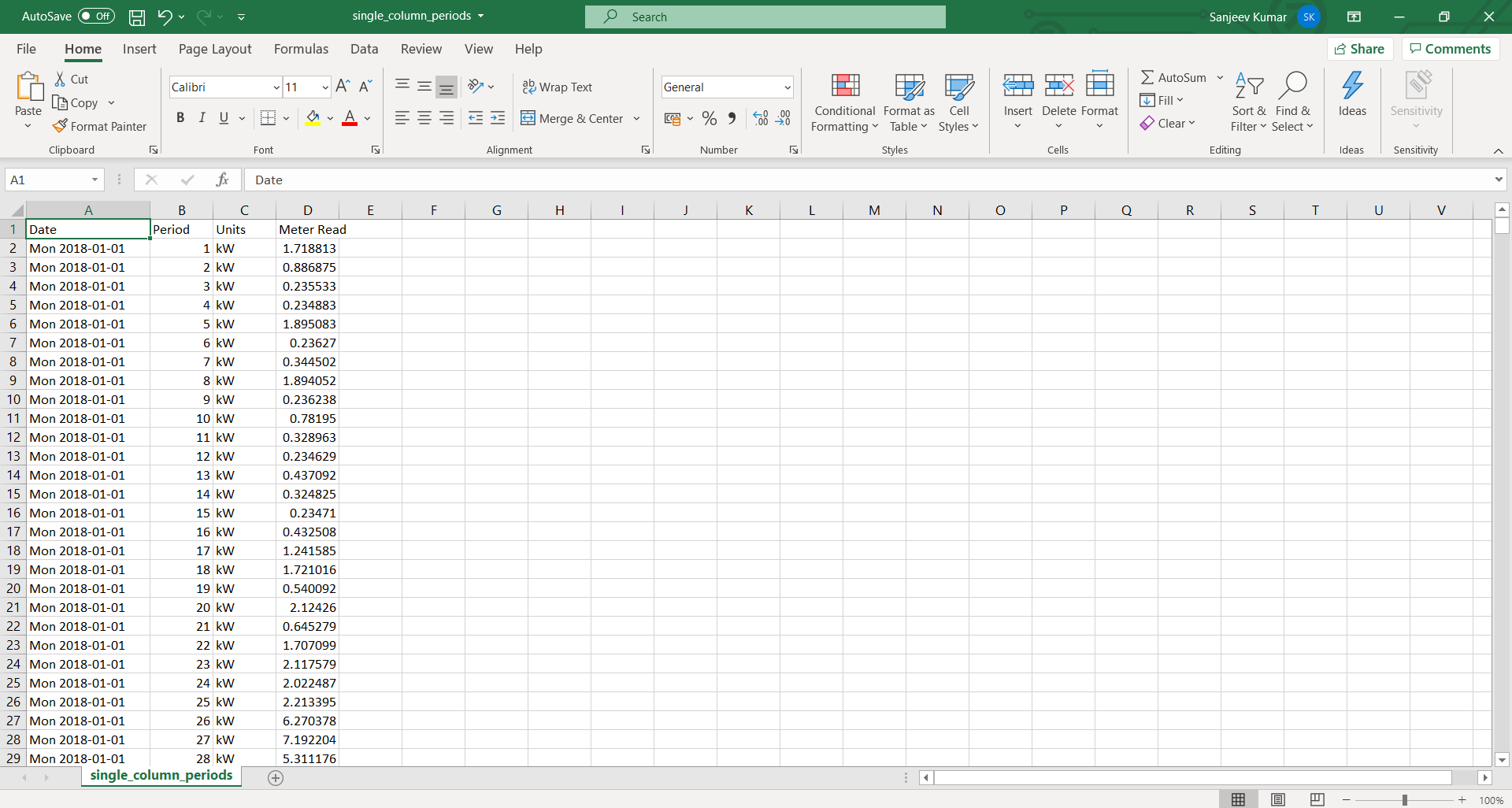The height and width of the screenshot is (808, 1512).
Task: Open the Borders dropdown arrow
Action: (x=286, y=118)
